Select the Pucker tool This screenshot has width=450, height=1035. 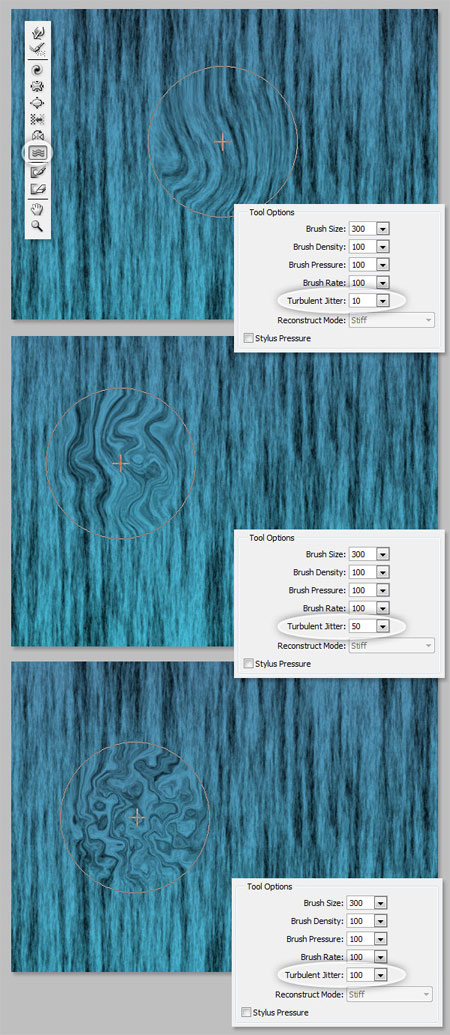click(x=38, y=85)
